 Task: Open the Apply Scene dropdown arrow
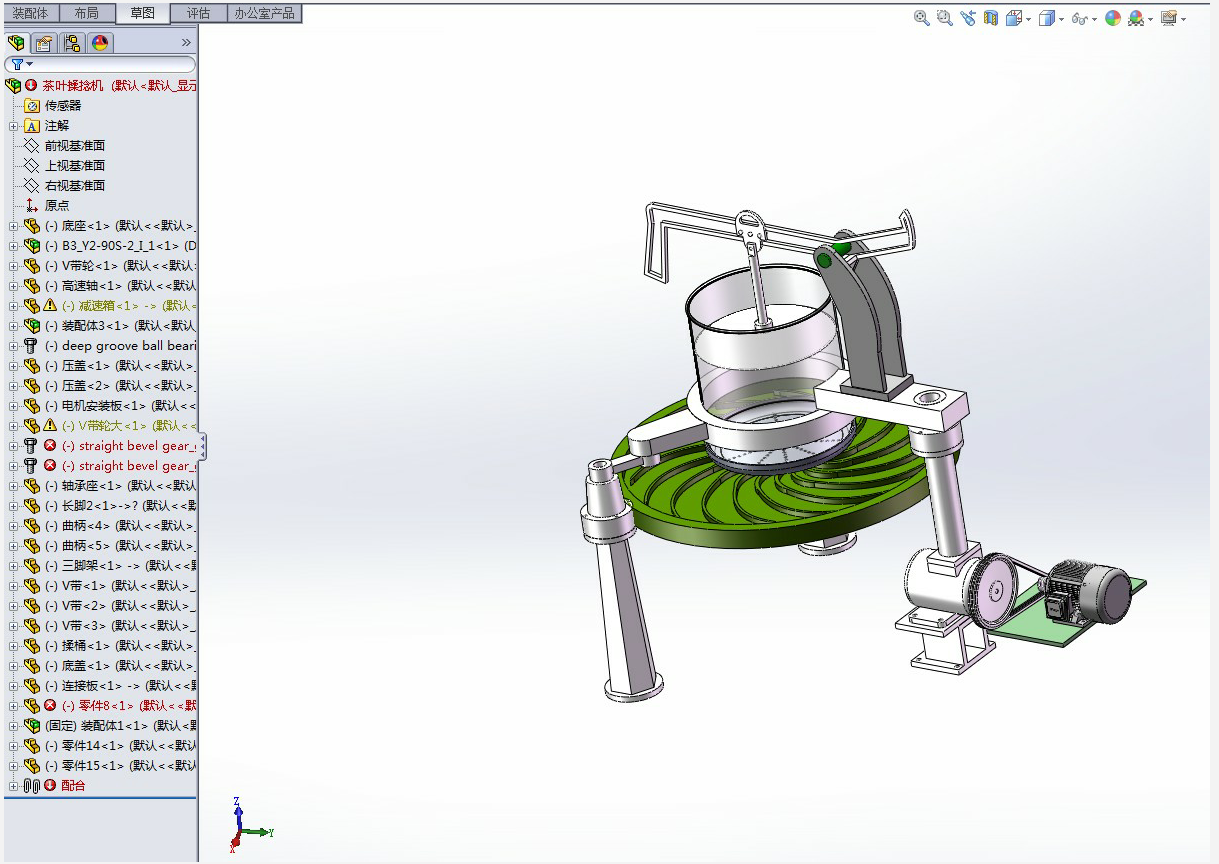(1150, 19)
